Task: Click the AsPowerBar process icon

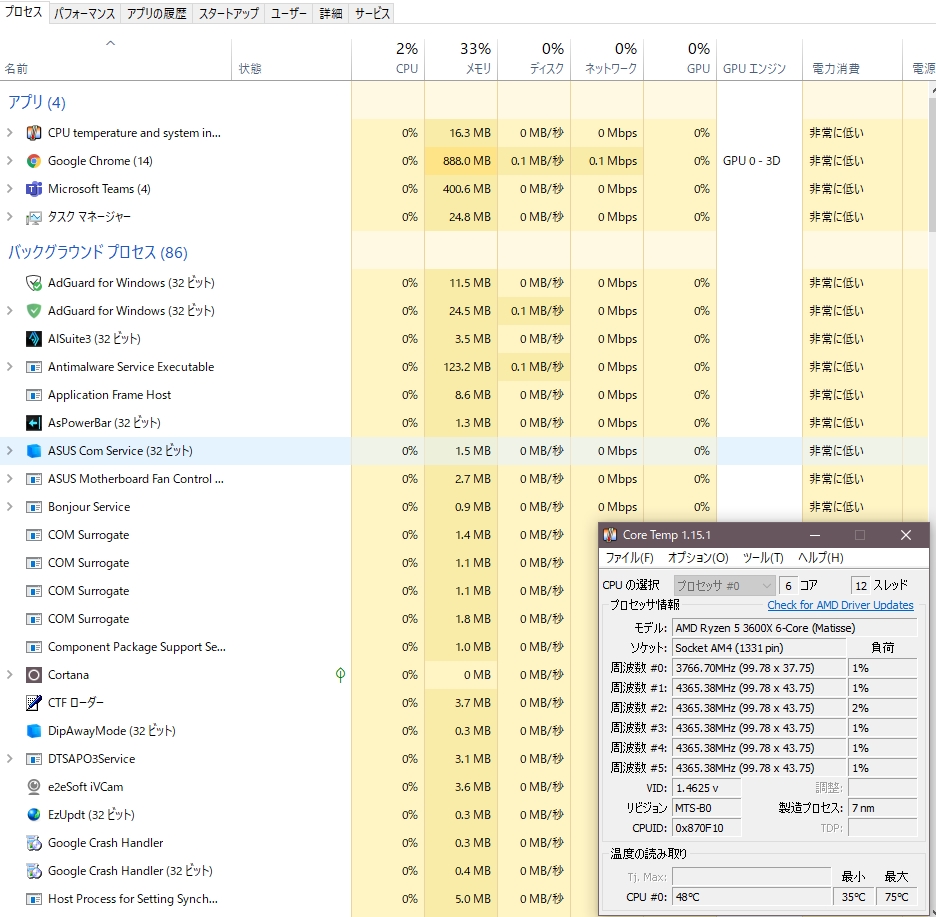Action: [x=34, y=423]
